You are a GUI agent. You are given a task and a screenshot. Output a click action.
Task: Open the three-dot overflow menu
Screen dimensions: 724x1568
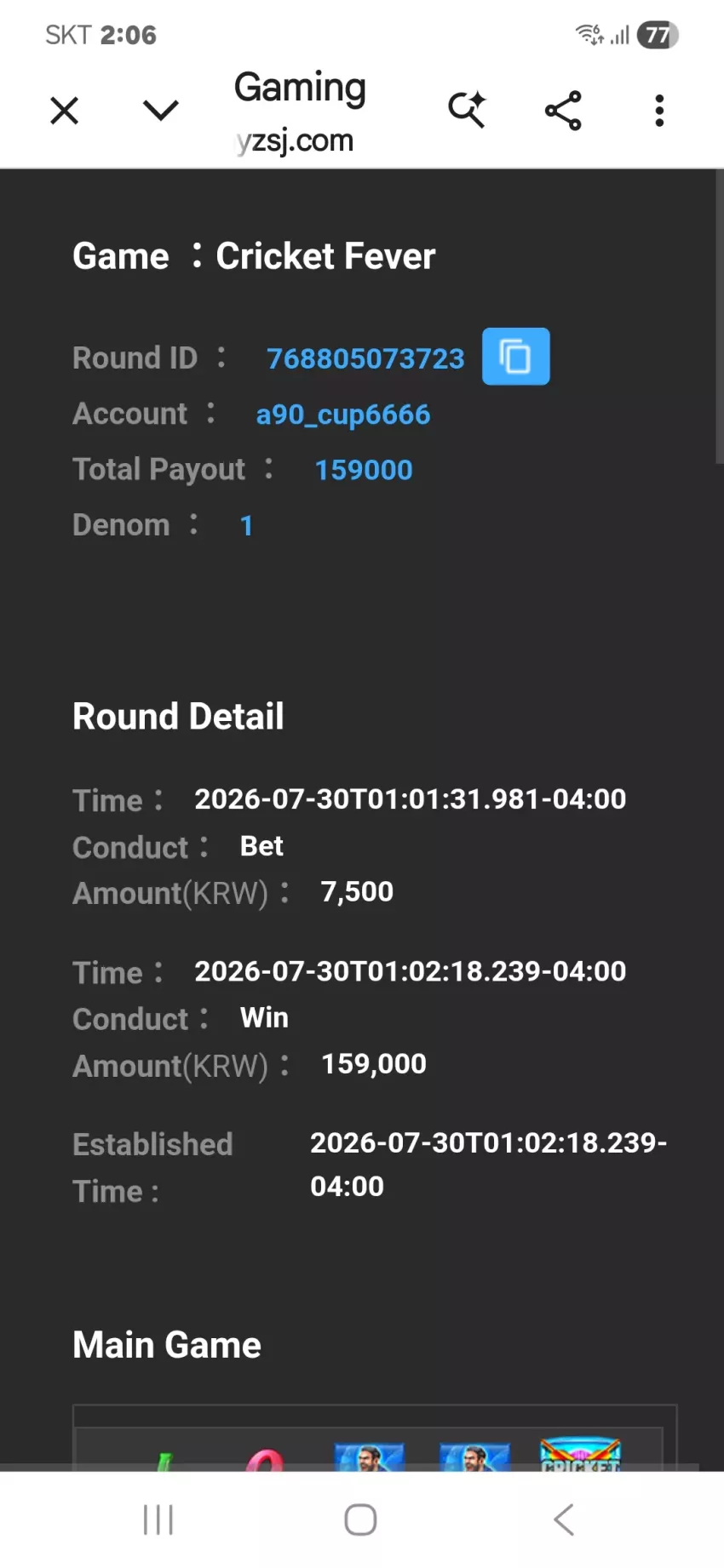click(x=659, y=111)
